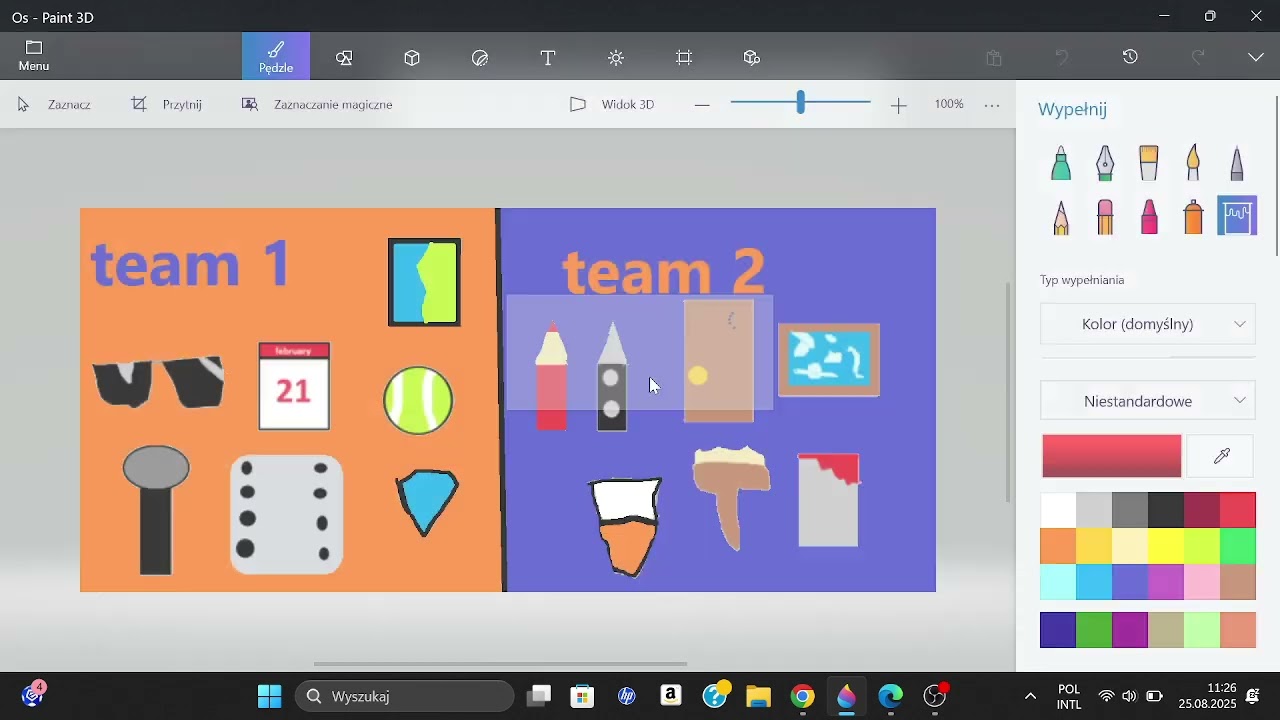1280x720 pixels.
Task: Open the Niestandardowe dropdown
Action: [1148, 401]
